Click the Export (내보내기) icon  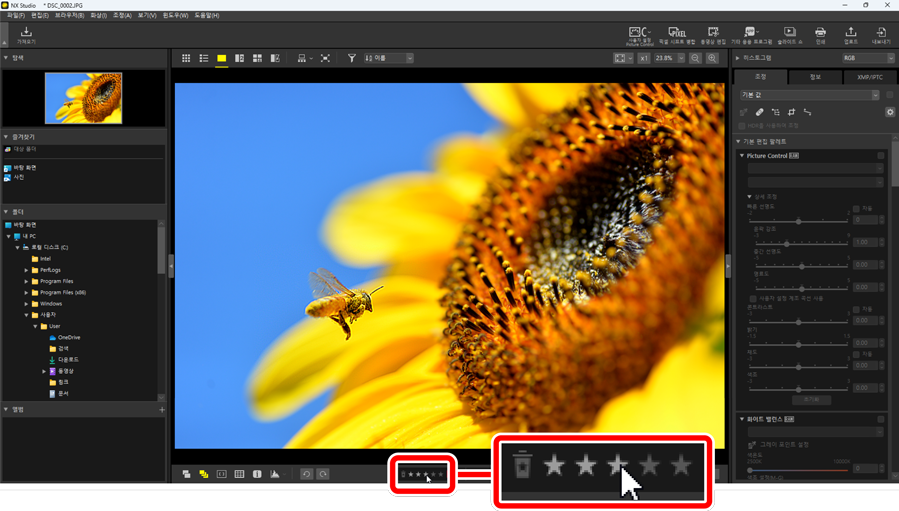(881, 35)
